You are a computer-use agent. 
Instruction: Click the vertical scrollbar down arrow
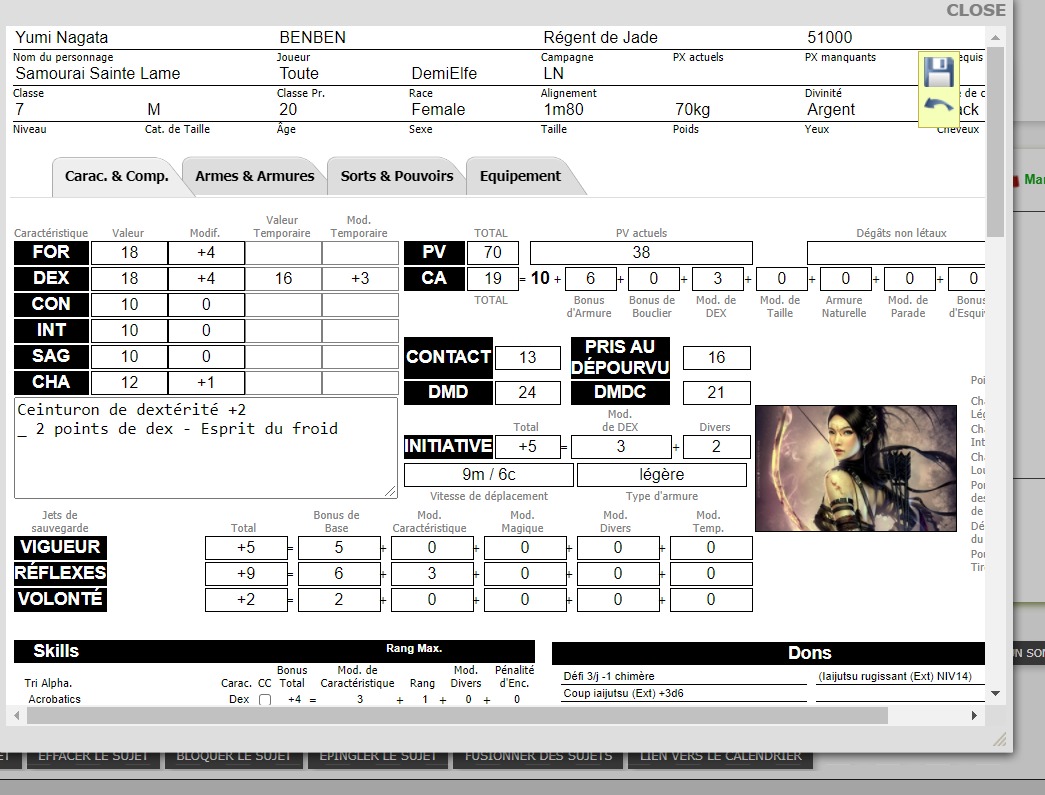click(x=994, y=693)
